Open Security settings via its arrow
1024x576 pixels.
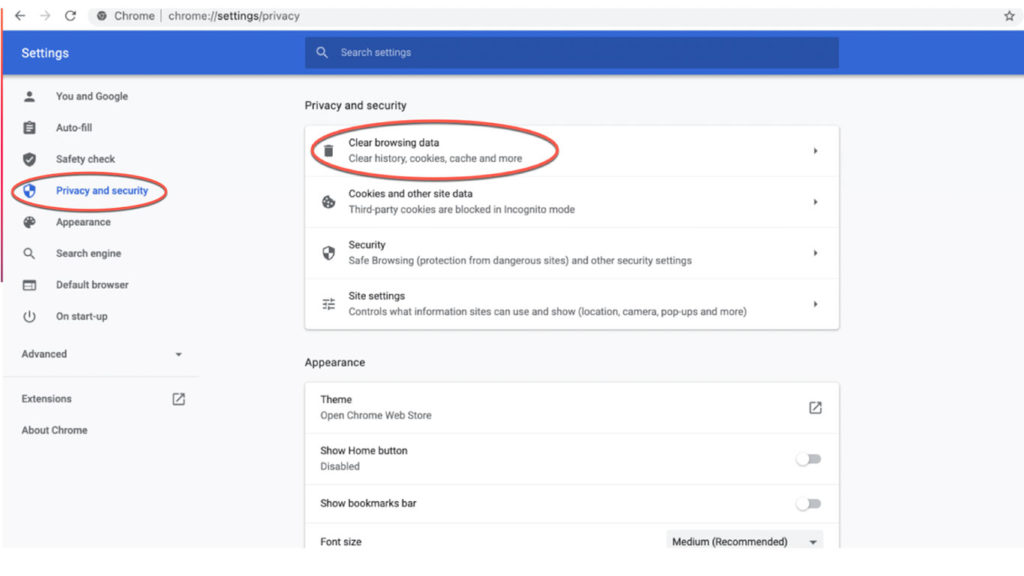point(815,253)
